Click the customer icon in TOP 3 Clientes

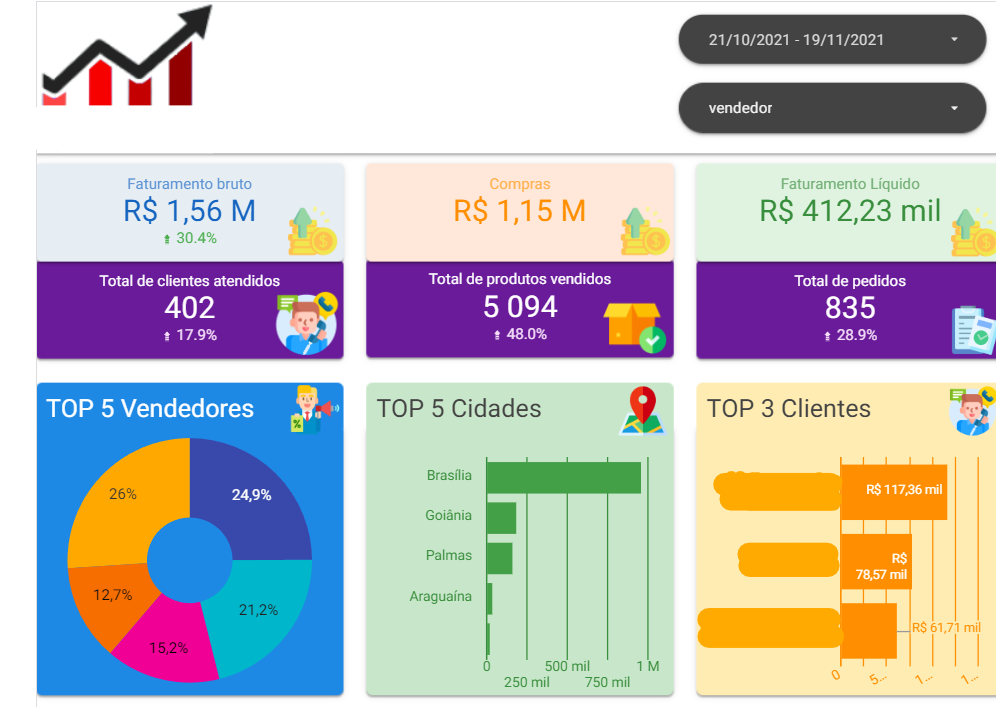pos(972,411)
